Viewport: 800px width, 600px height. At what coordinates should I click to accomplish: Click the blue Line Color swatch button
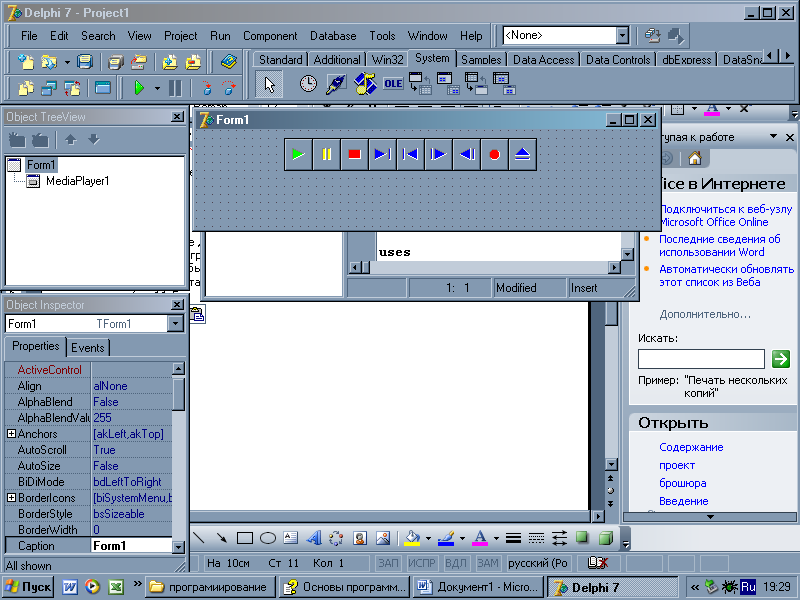(446, 538)
